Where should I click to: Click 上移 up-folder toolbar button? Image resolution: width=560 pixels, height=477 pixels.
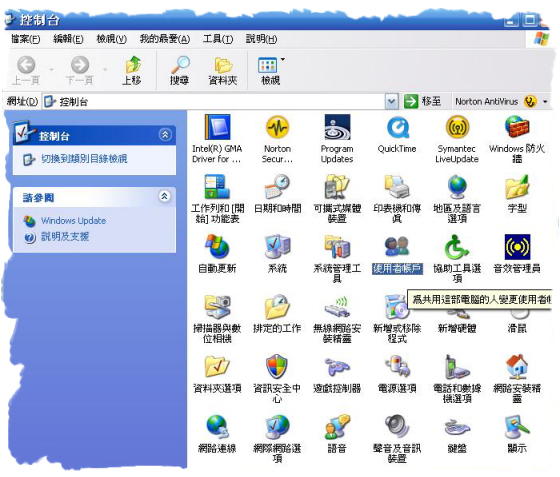pos(132,70)
